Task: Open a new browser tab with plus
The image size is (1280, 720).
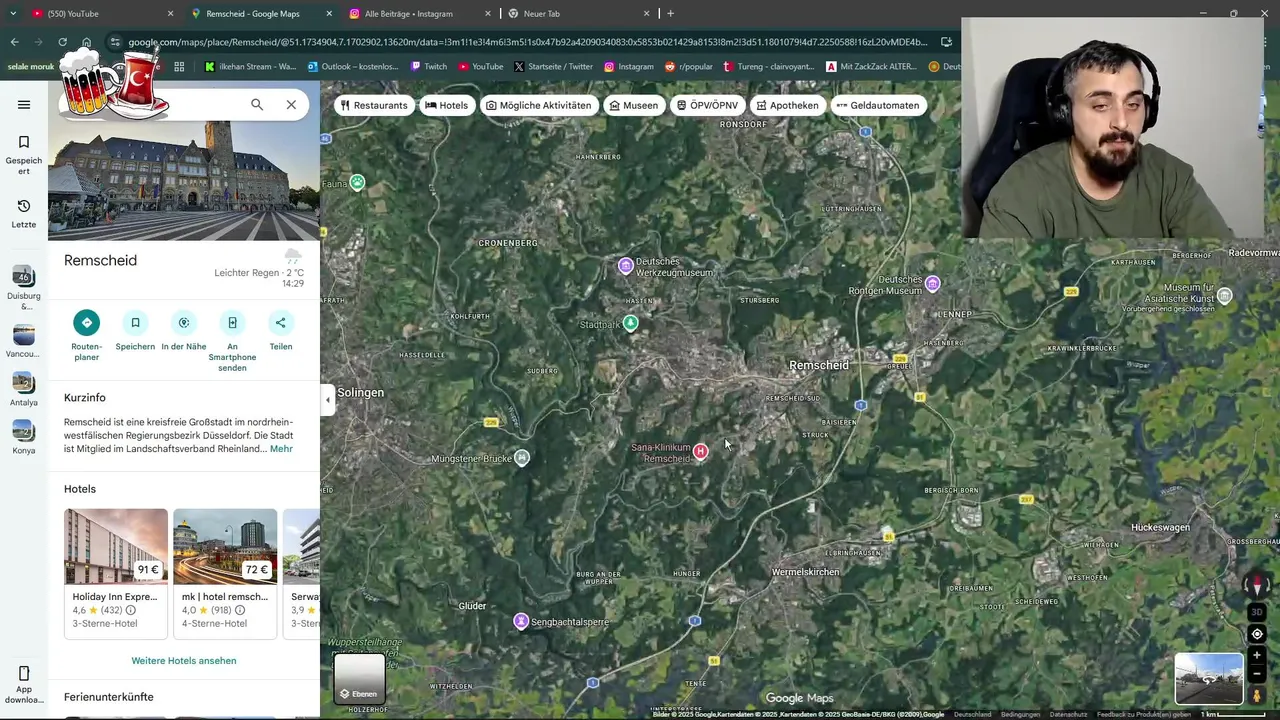Action: click(x=670, y=13)
